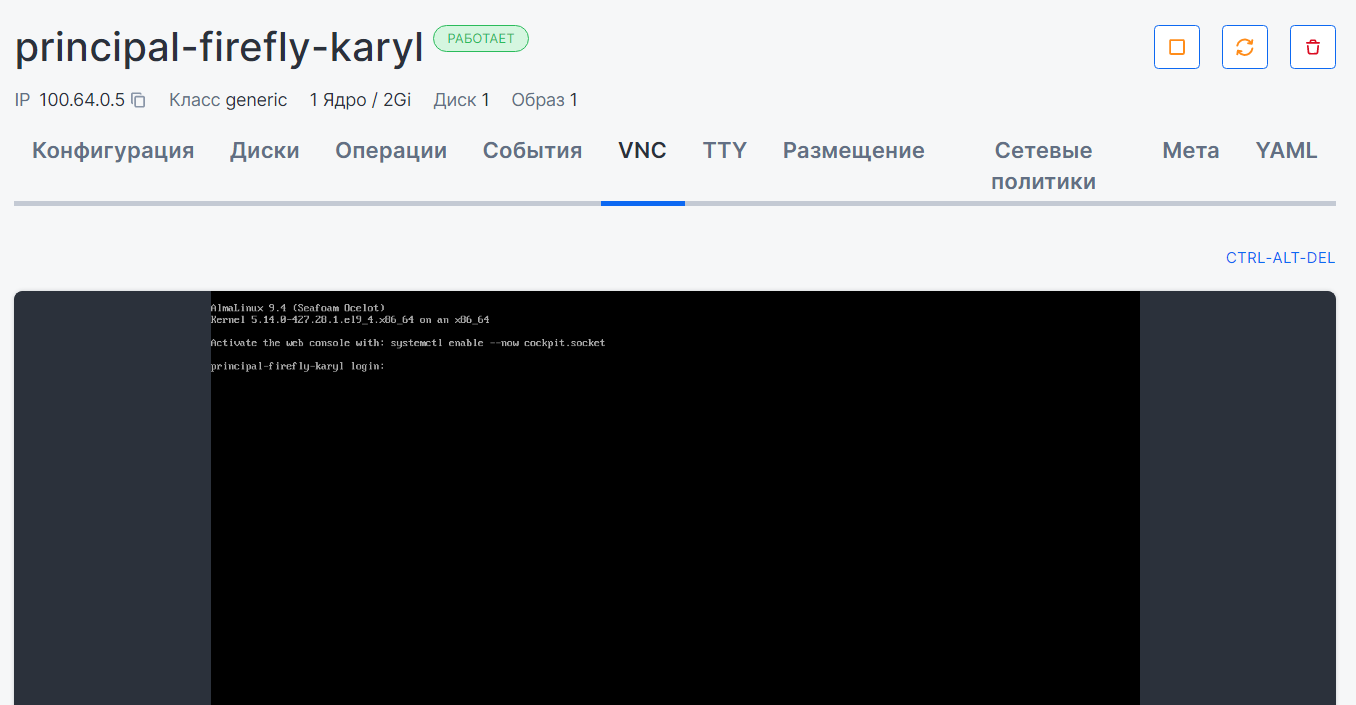
Task: Click the stop virtual machine square icon
Action: pos(1177,47)
